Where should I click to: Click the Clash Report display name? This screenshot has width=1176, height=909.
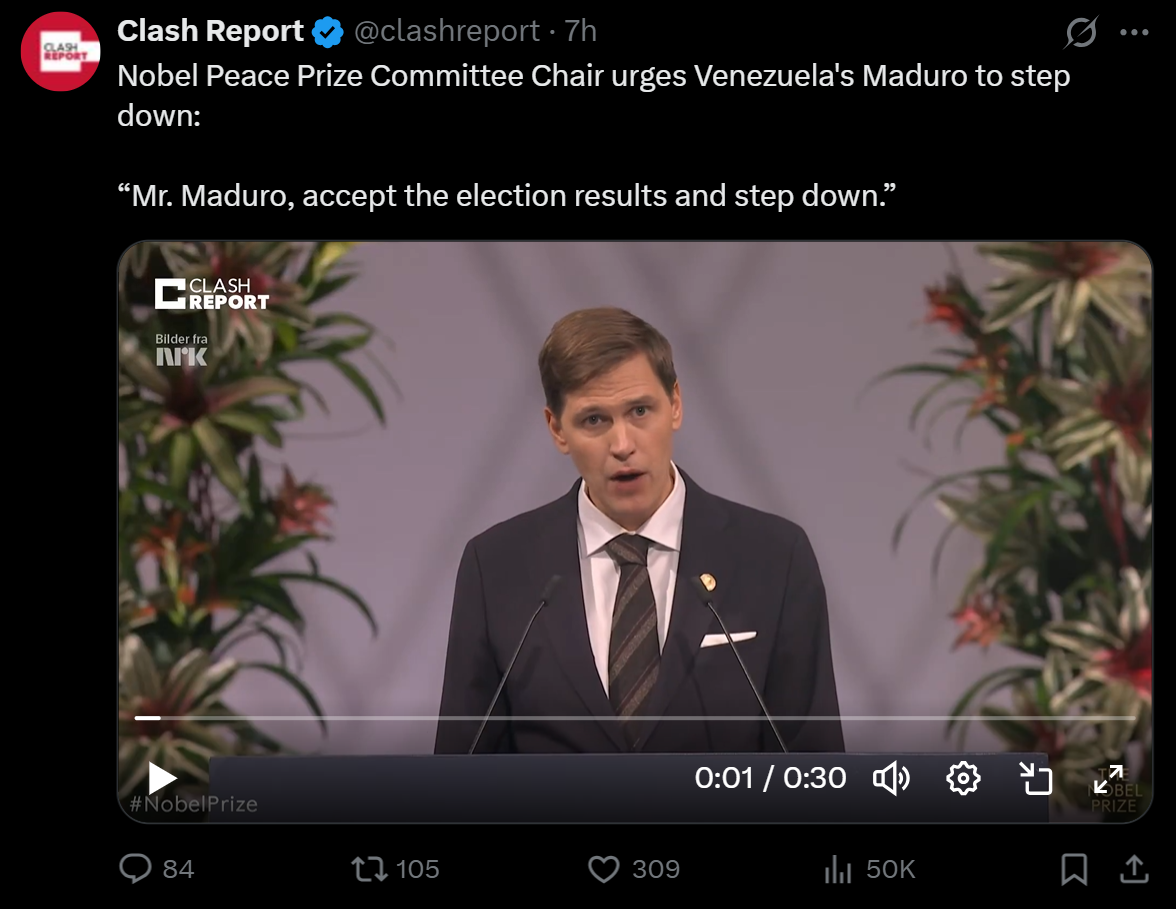210,32
